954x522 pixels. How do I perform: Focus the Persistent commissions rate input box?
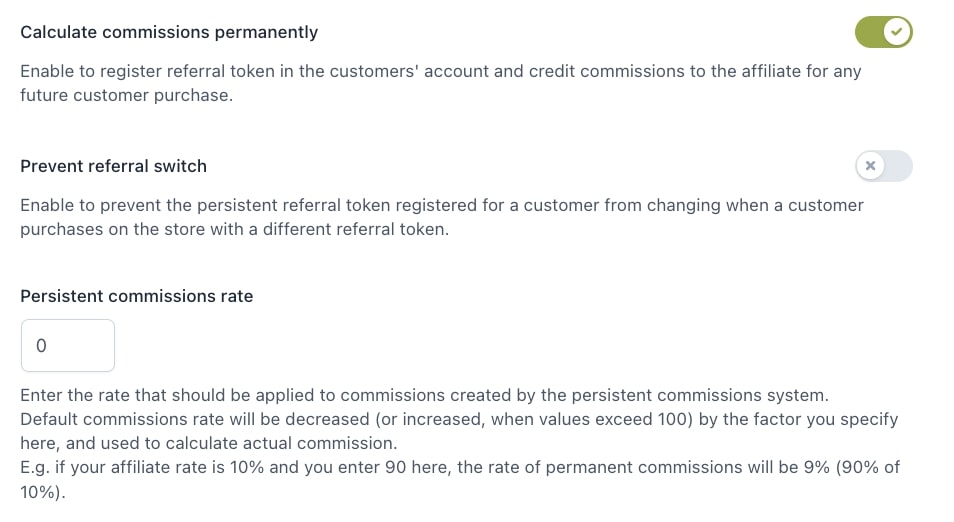pyautogui.click(x=68, y=346)
